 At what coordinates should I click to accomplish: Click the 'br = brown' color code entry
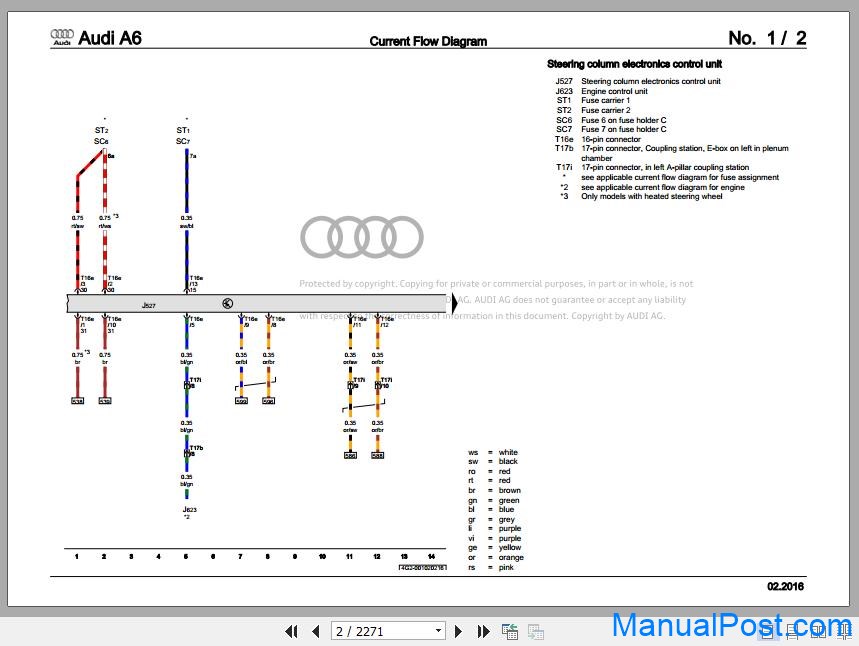click(494, 490)
